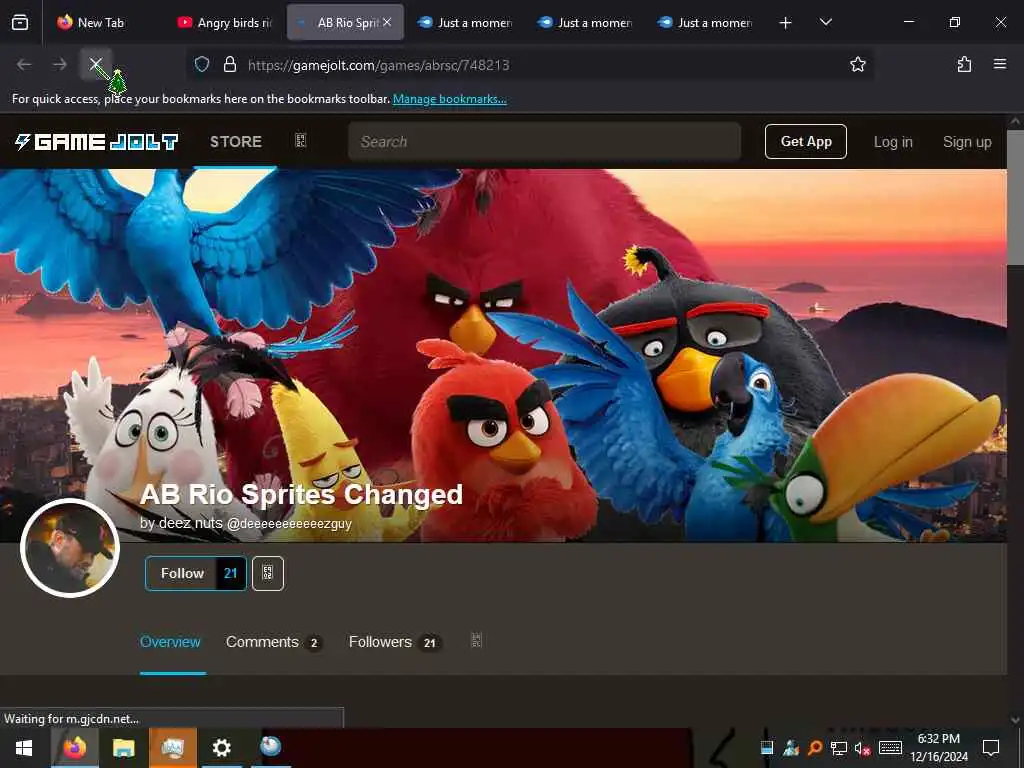
Task: Open Firefox hamburger application menu
Action: click(x=999, y=64)
